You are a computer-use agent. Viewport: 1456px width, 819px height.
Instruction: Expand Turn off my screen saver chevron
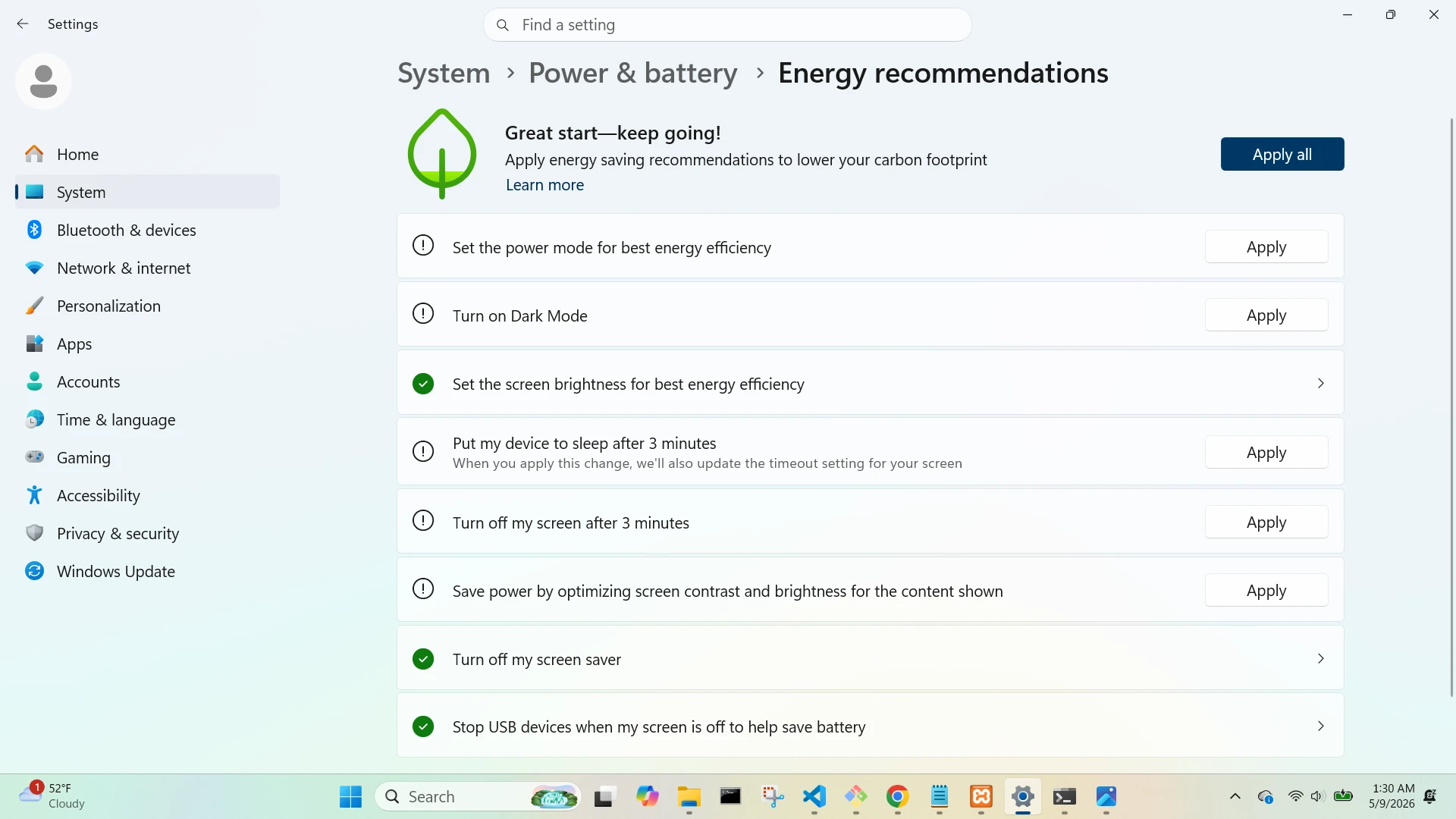click(x=1320, y=659)
